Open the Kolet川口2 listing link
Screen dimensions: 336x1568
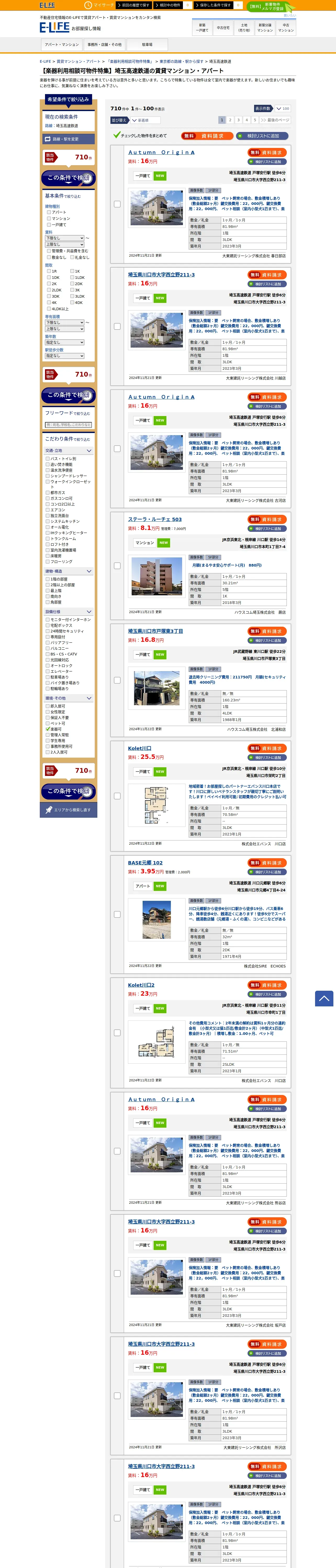coord(141,985)
